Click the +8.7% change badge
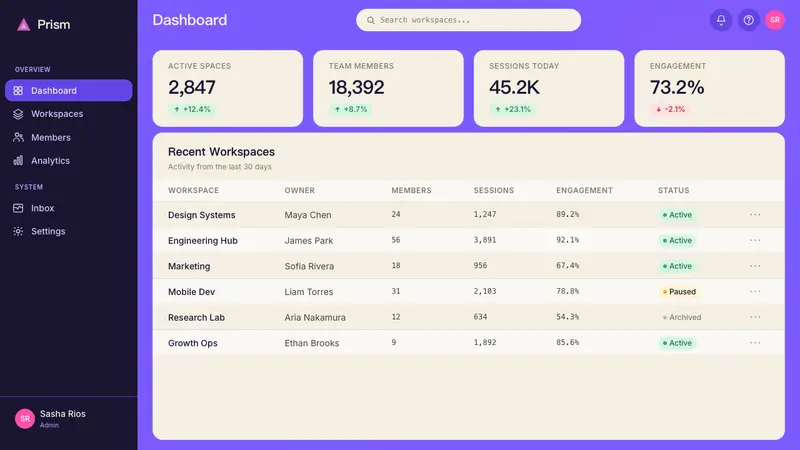This screenshot has height=450, width=800. tap(351, 109)
